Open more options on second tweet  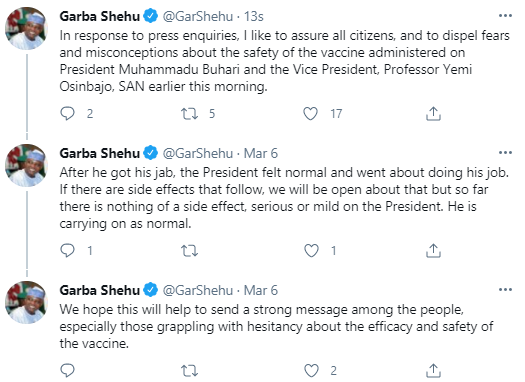tap(505, 153)
